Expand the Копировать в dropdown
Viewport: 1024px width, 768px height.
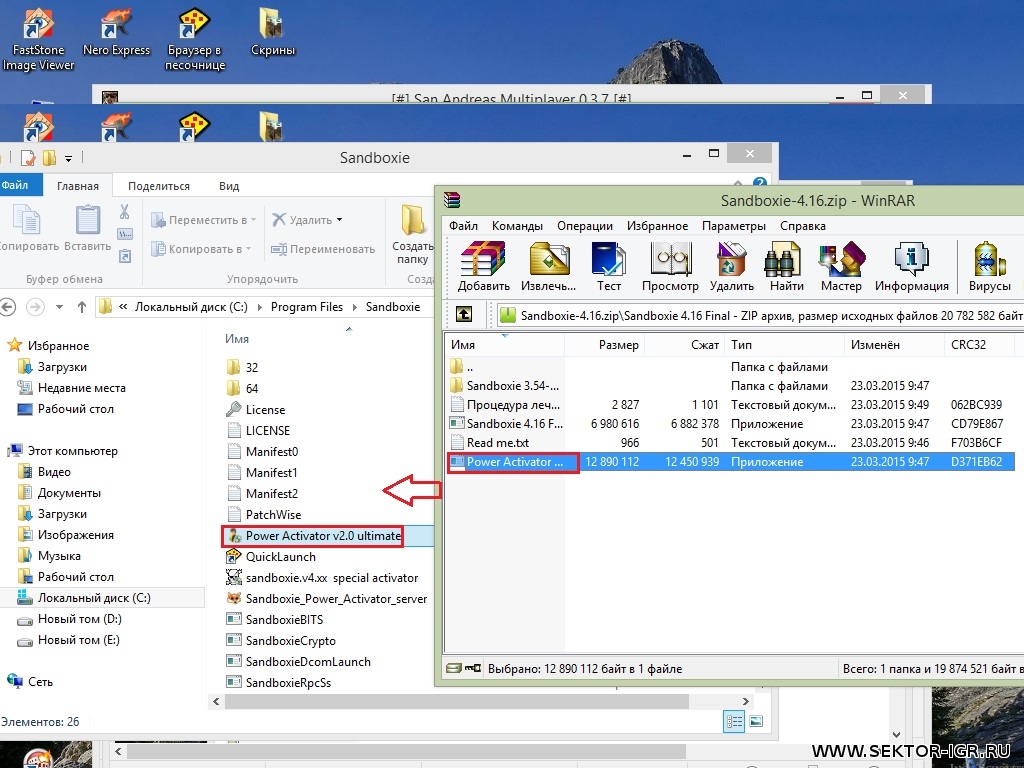tap(249, 249)
